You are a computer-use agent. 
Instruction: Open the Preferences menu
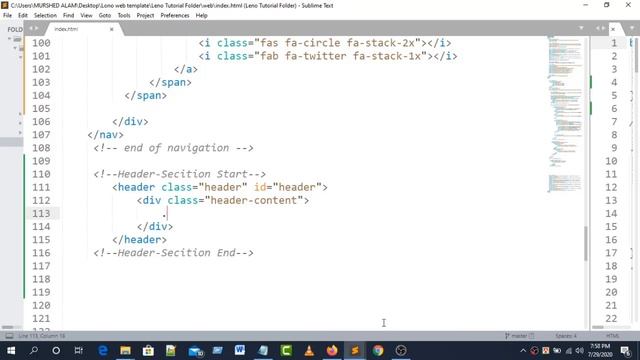175,16
